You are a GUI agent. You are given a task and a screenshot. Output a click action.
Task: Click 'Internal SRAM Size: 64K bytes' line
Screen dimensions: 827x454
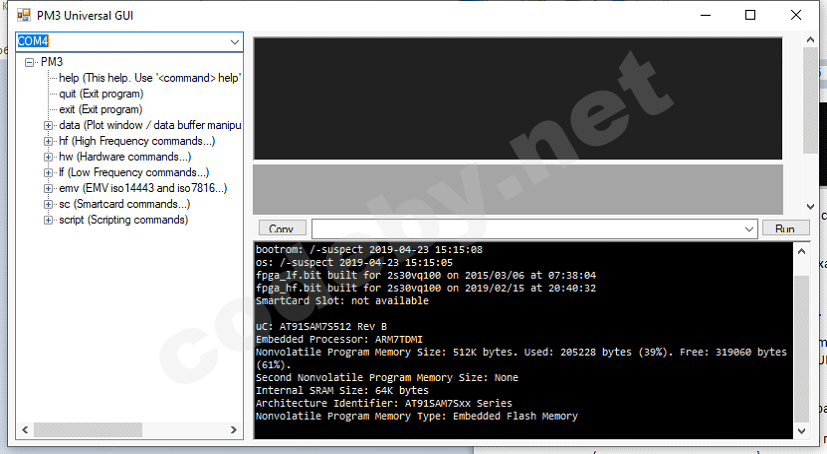pyautogui.click(x=342, y=390)
